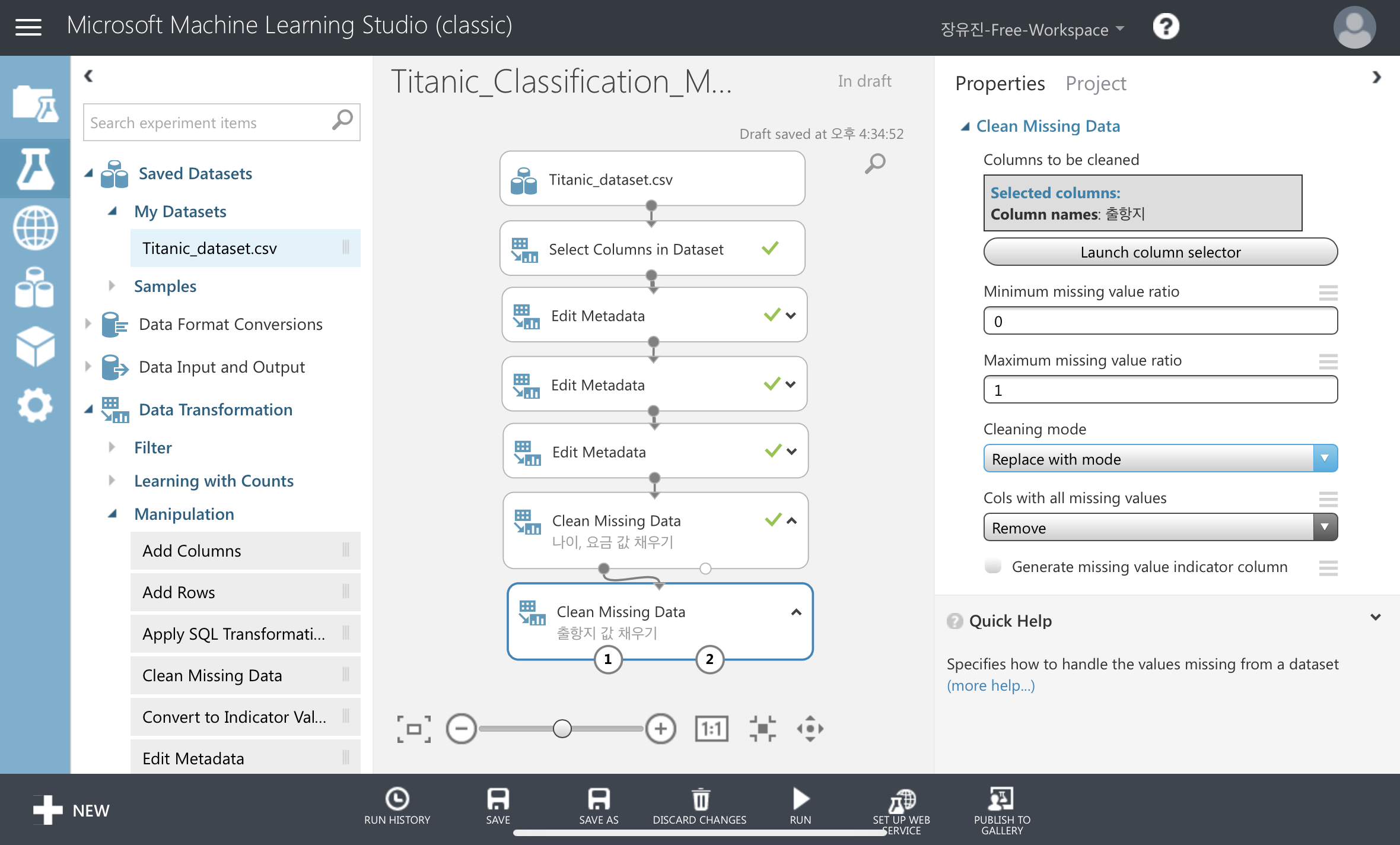Open Cleaning mode dropdown
This screenshot has height=845, width=1400.
tap(1160, 459)
